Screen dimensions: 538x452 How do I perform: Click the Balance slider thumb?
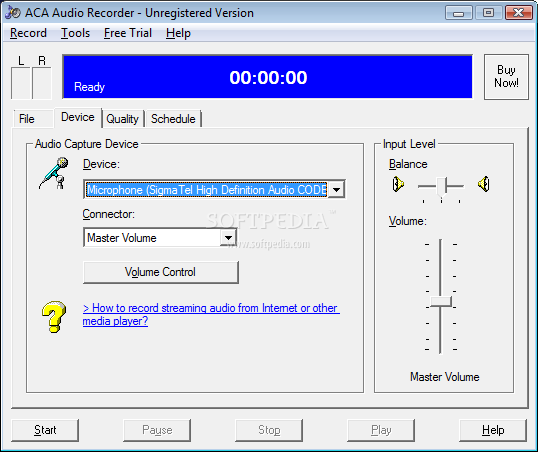(x=442, y=187)
